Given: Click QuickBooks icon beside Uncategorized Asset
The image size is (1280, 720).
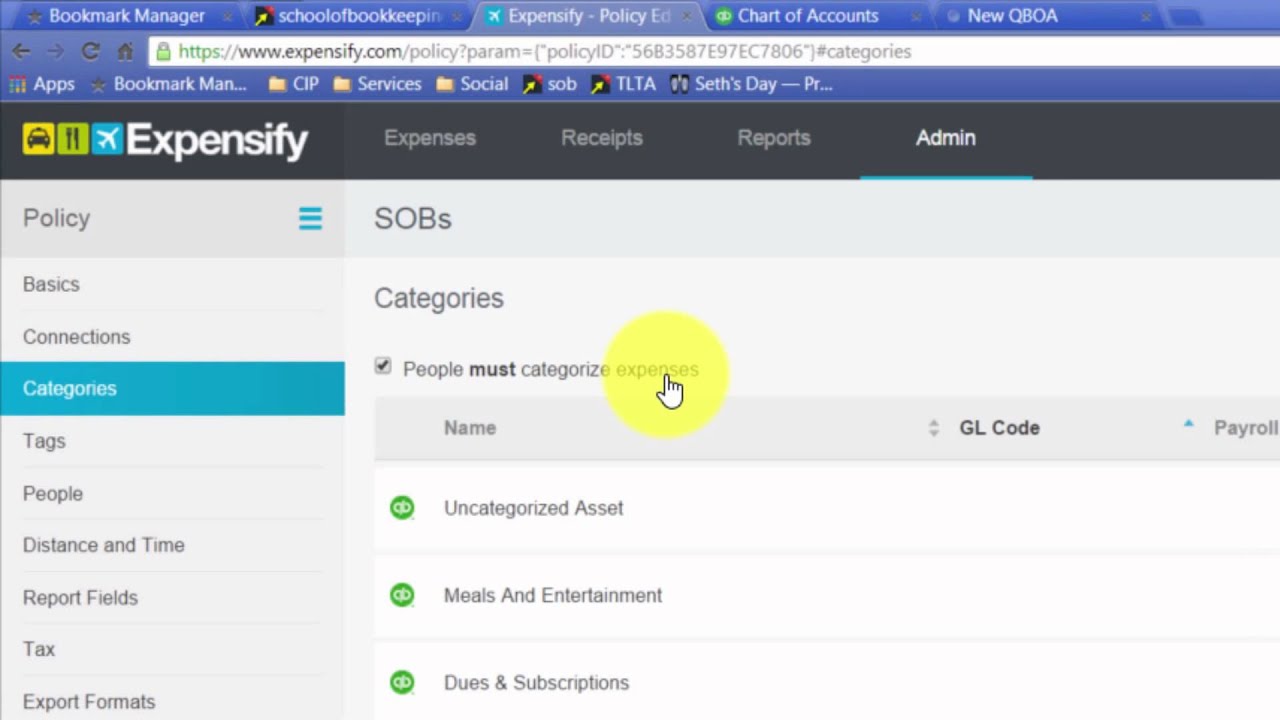Looking at the screenshot, I should pyautogui.click(x=402, y=508).
